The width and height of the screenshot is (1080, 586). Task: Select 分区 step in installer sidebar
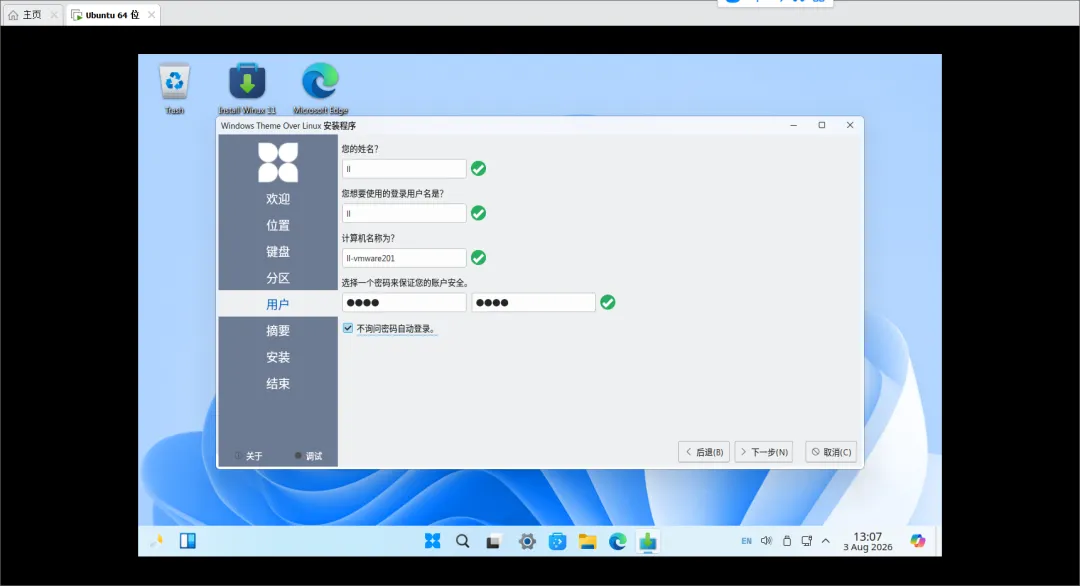coord(278,278)
